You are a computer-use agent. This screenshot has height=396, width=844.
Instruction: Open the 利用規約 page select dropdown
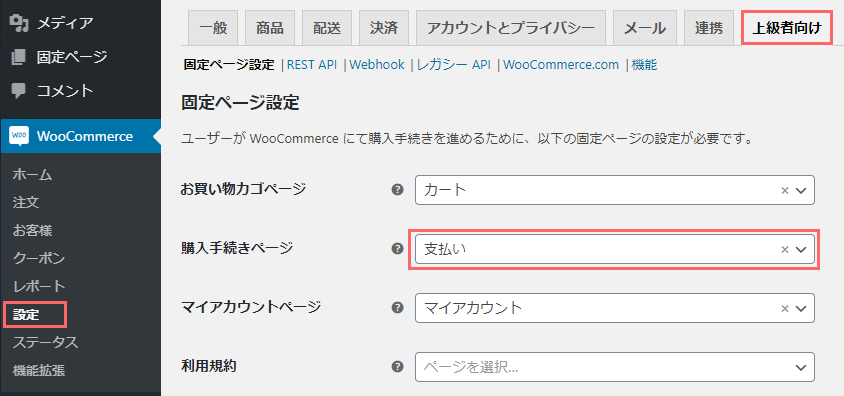pos(615,367)
